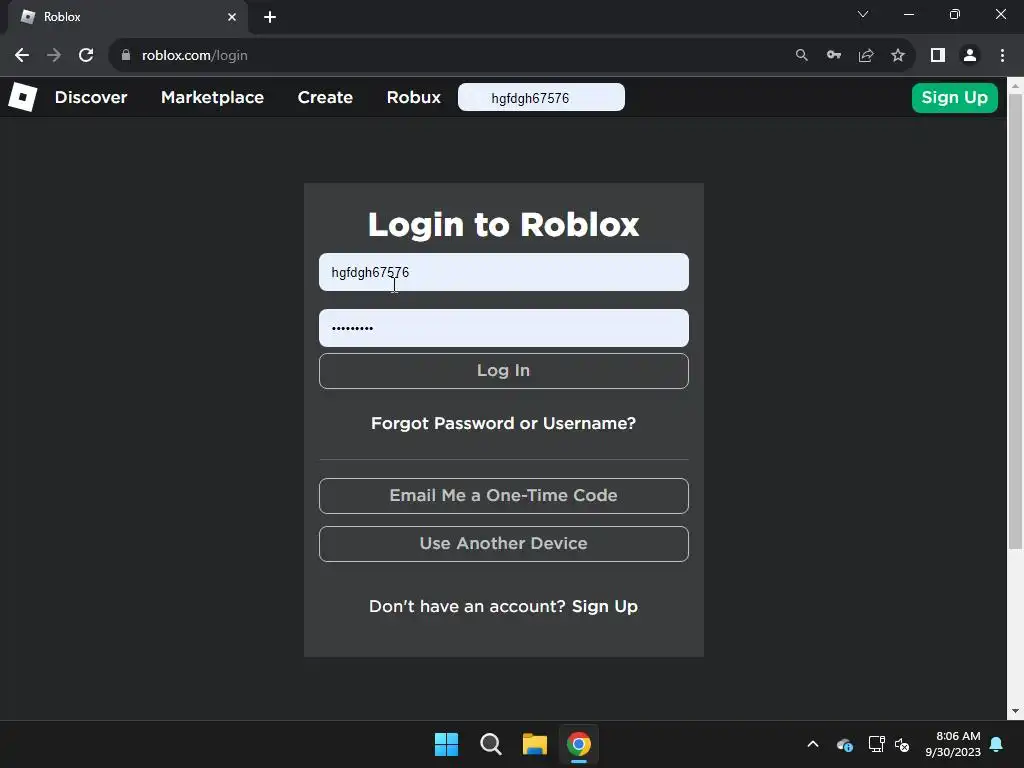This screenshot has height=768, width=1024.
Task: Click the green Sign Up button
Action: pyautogui.click(x=954, y=98)
